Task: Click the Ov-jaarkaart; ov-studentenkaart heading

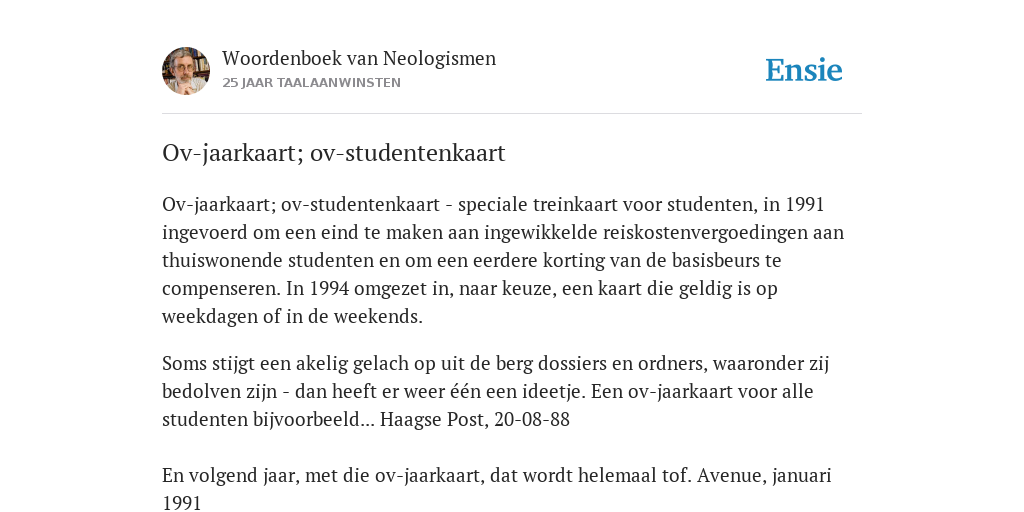Action: (334, 153)
